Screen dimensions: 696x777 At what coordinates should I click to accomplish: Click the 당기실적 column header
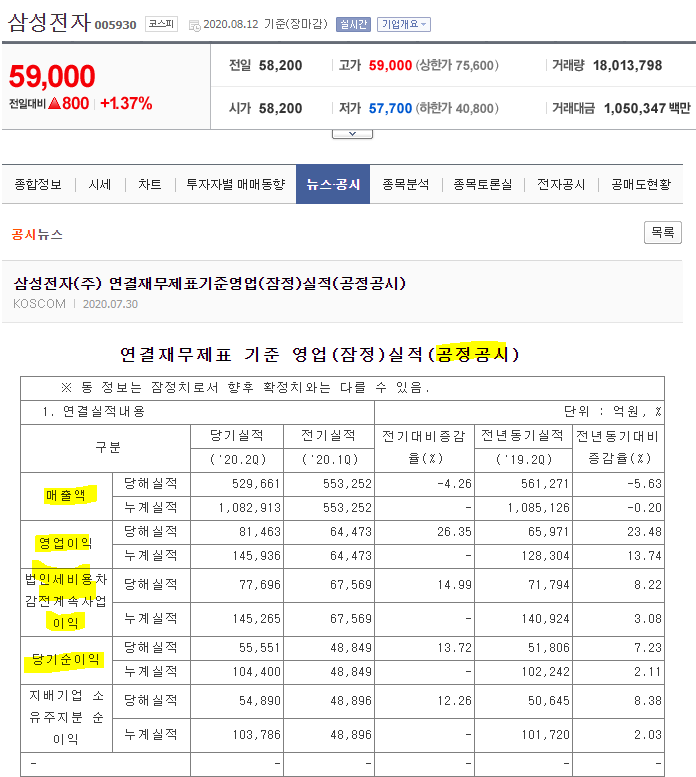tap(237, 436)
